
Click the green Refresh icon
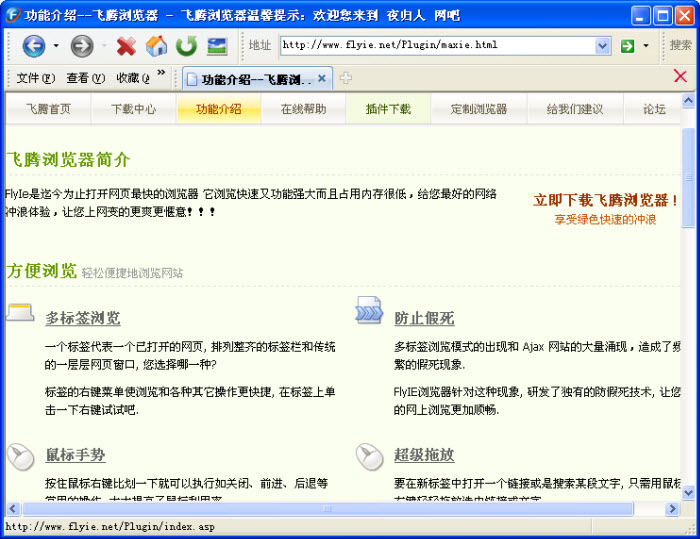pyautogui.click(x=186, y=46)
